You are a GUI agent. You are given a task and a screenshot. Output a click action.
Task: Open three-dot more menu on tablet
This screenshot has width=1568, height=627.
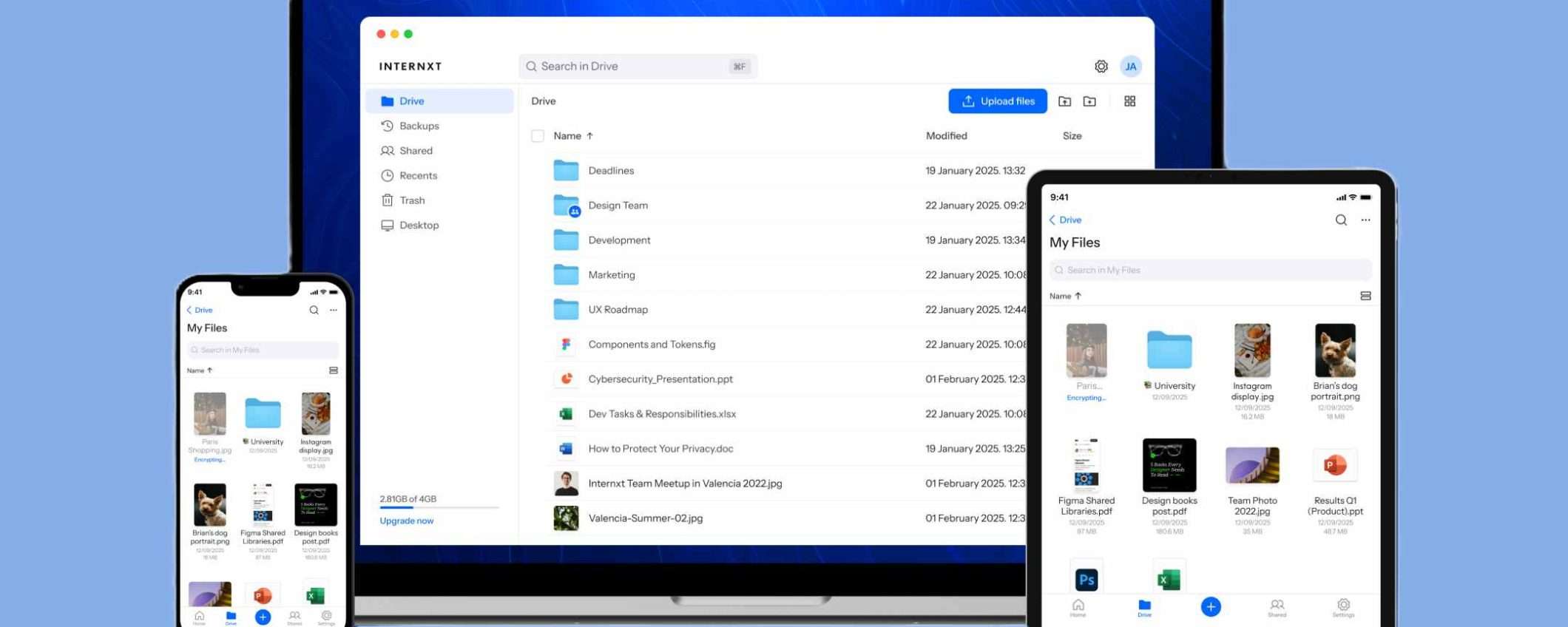pos(1365,220)
